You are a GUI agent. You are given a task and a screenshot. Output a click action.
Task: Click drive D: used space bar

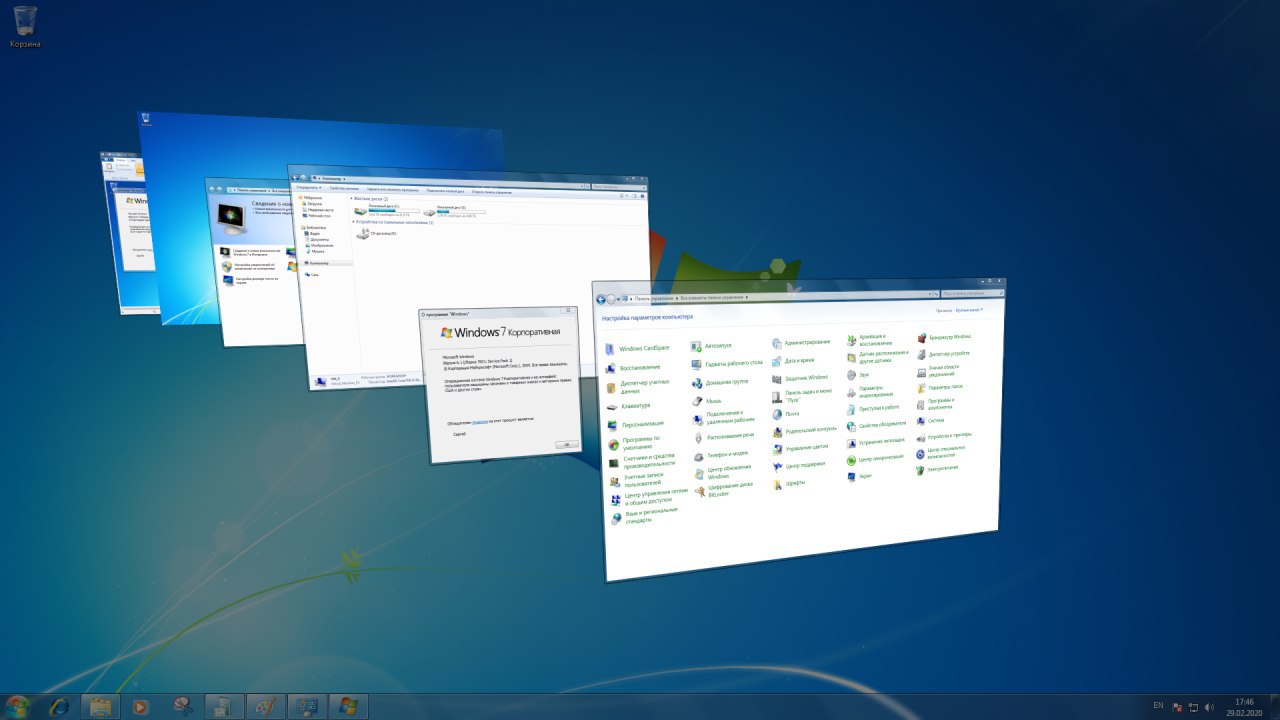point(461,211)
